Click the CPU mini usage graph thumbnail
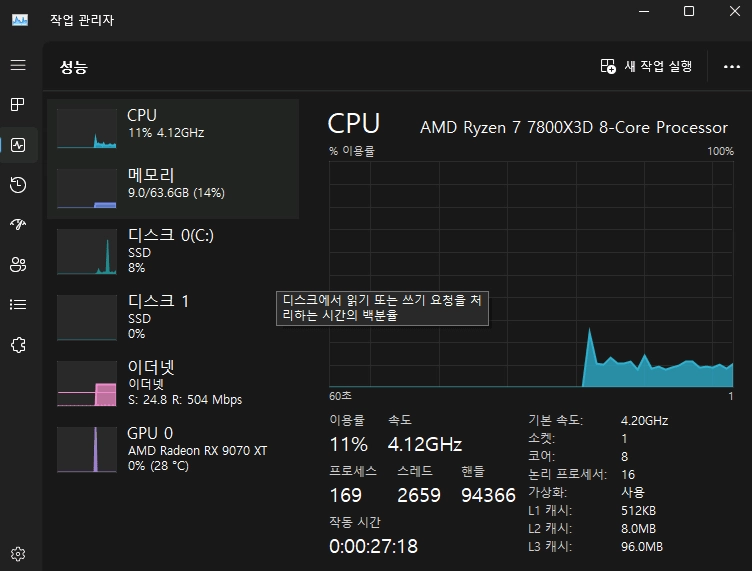This screenshot has width=752, height=571. [x=87, y=128]
